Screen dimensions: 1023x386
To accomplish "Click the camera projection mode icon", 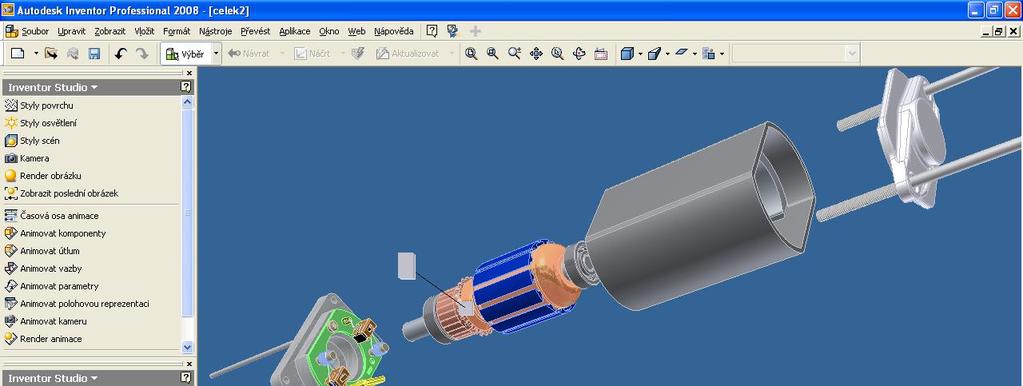I will pos(654,54).
